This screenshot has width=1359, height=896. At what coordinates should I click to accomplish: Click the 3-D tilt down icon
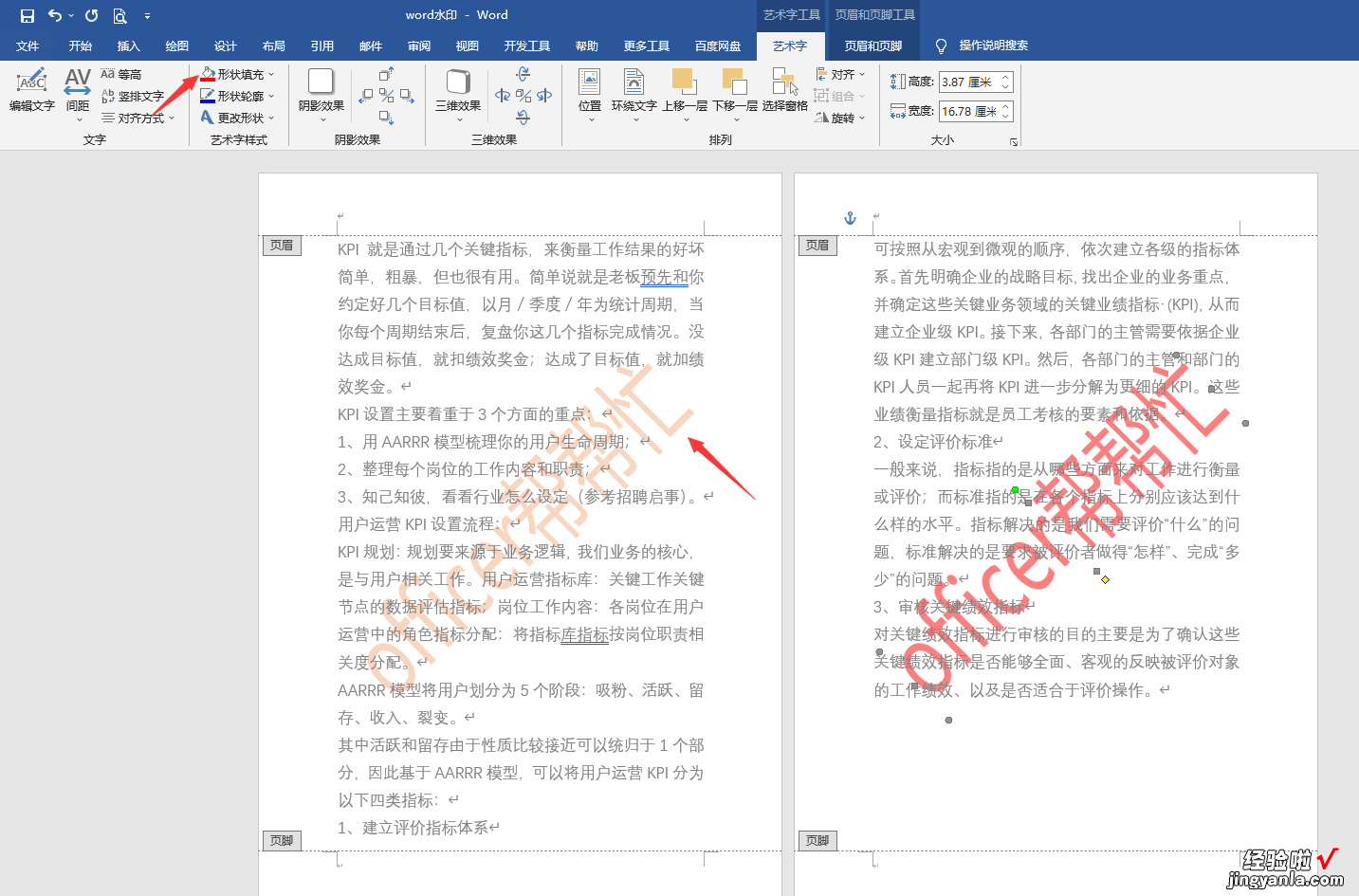[523, 118]
